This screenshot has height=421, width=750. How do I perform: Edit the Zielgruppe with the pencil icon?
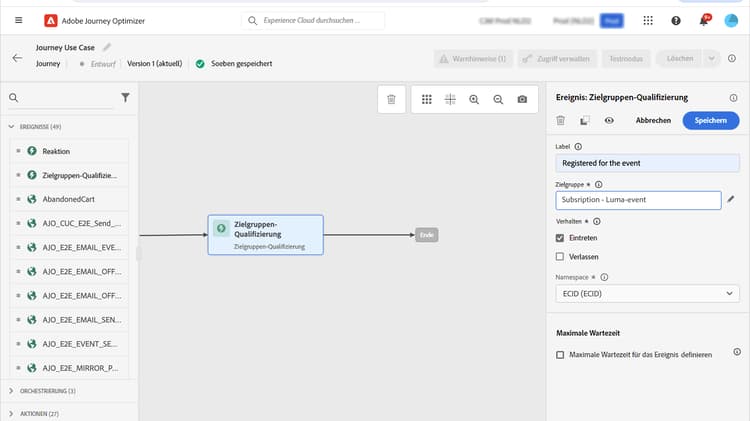pos(730,199)
